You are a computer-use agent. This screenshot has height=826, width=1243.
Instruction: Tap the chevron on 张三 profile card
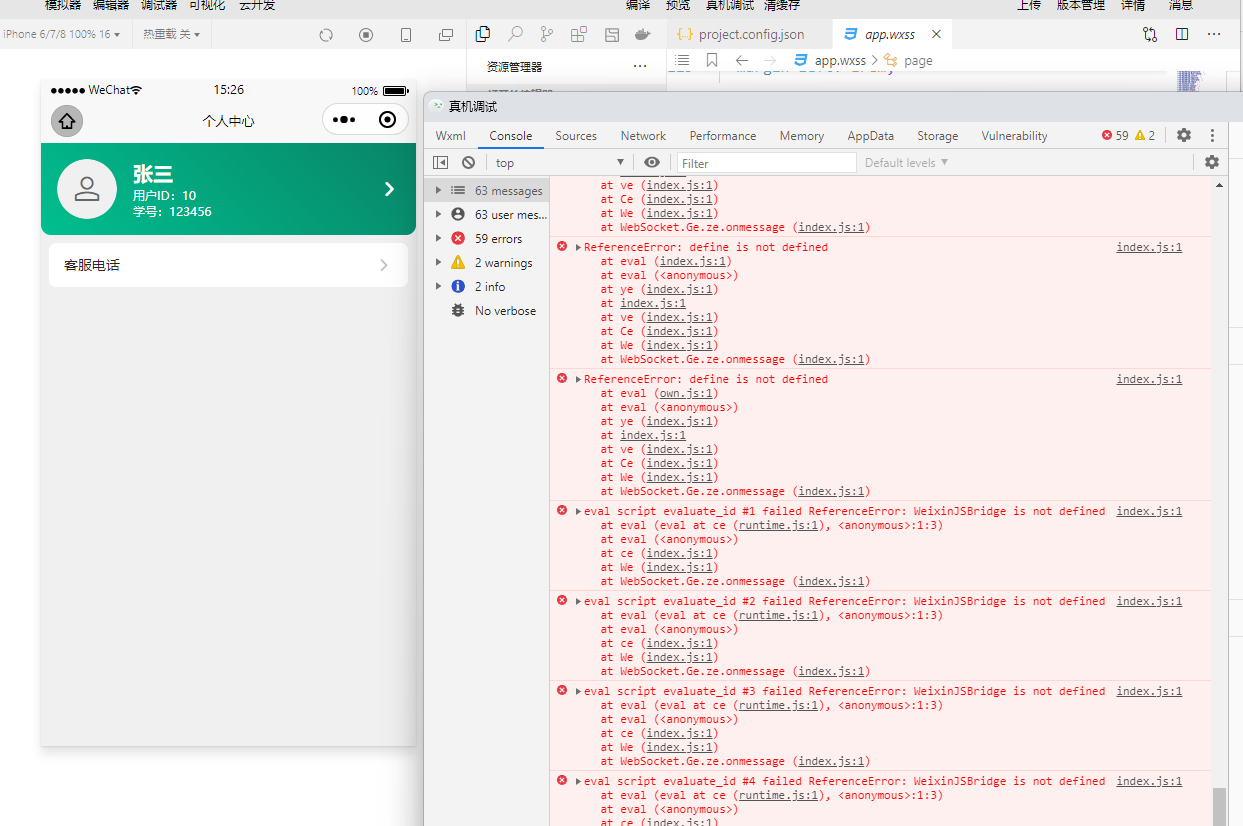click(389, 188)
